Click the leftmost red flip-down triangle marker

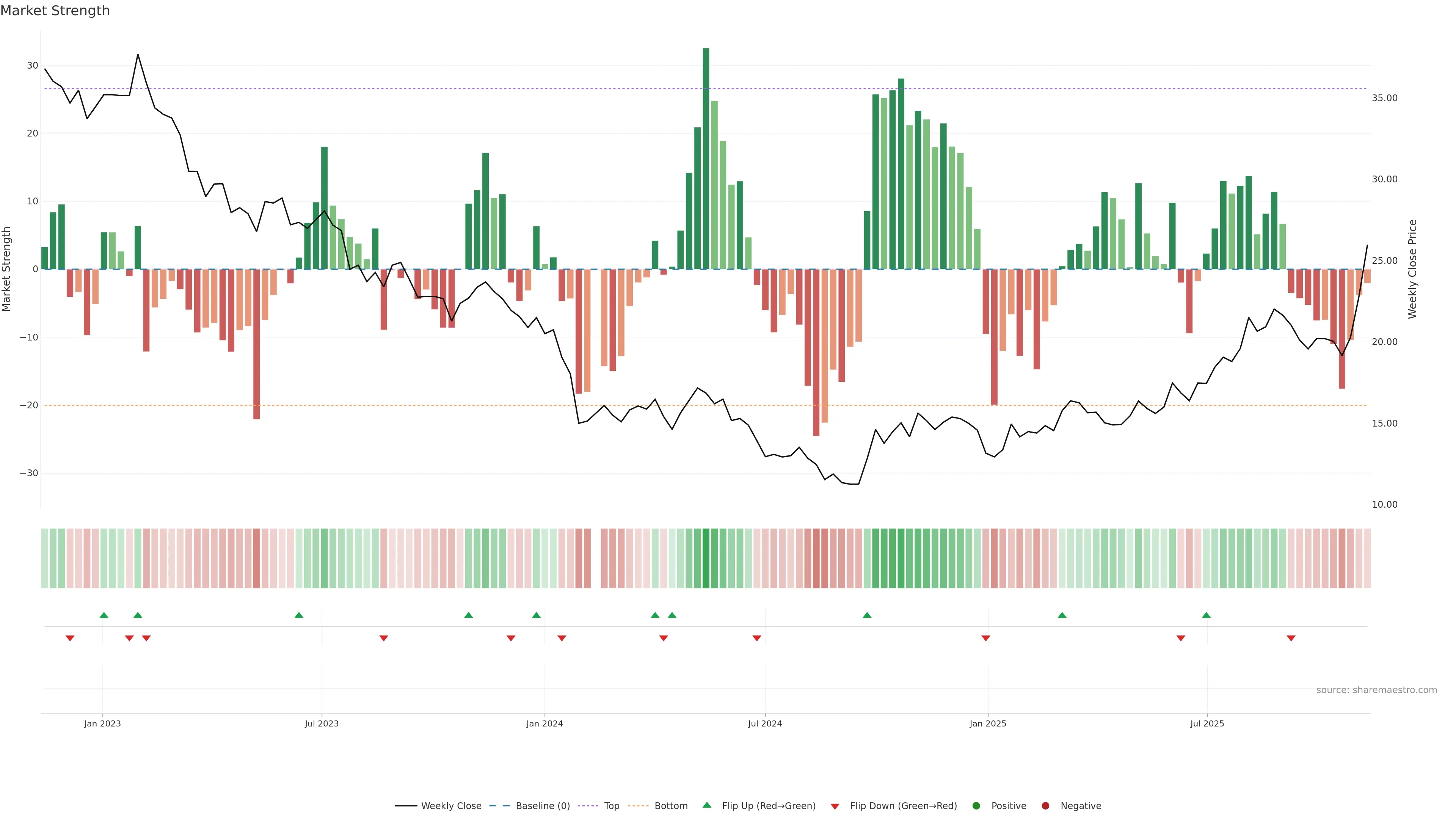[x=70, y=638]
